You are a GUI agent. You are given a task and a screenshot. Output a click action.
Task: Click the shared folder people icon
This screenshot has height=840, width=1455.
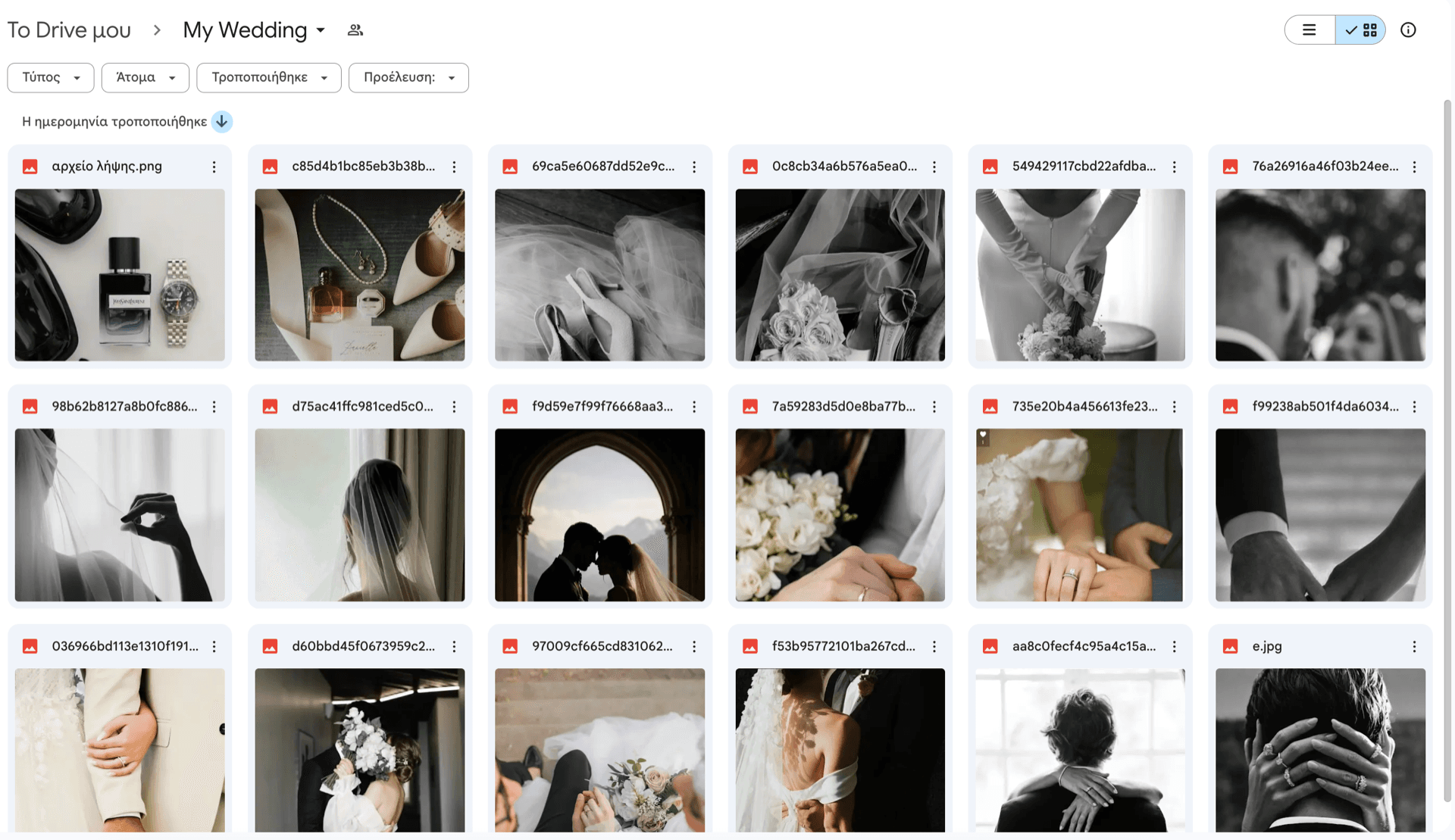(x=355, y=30)
